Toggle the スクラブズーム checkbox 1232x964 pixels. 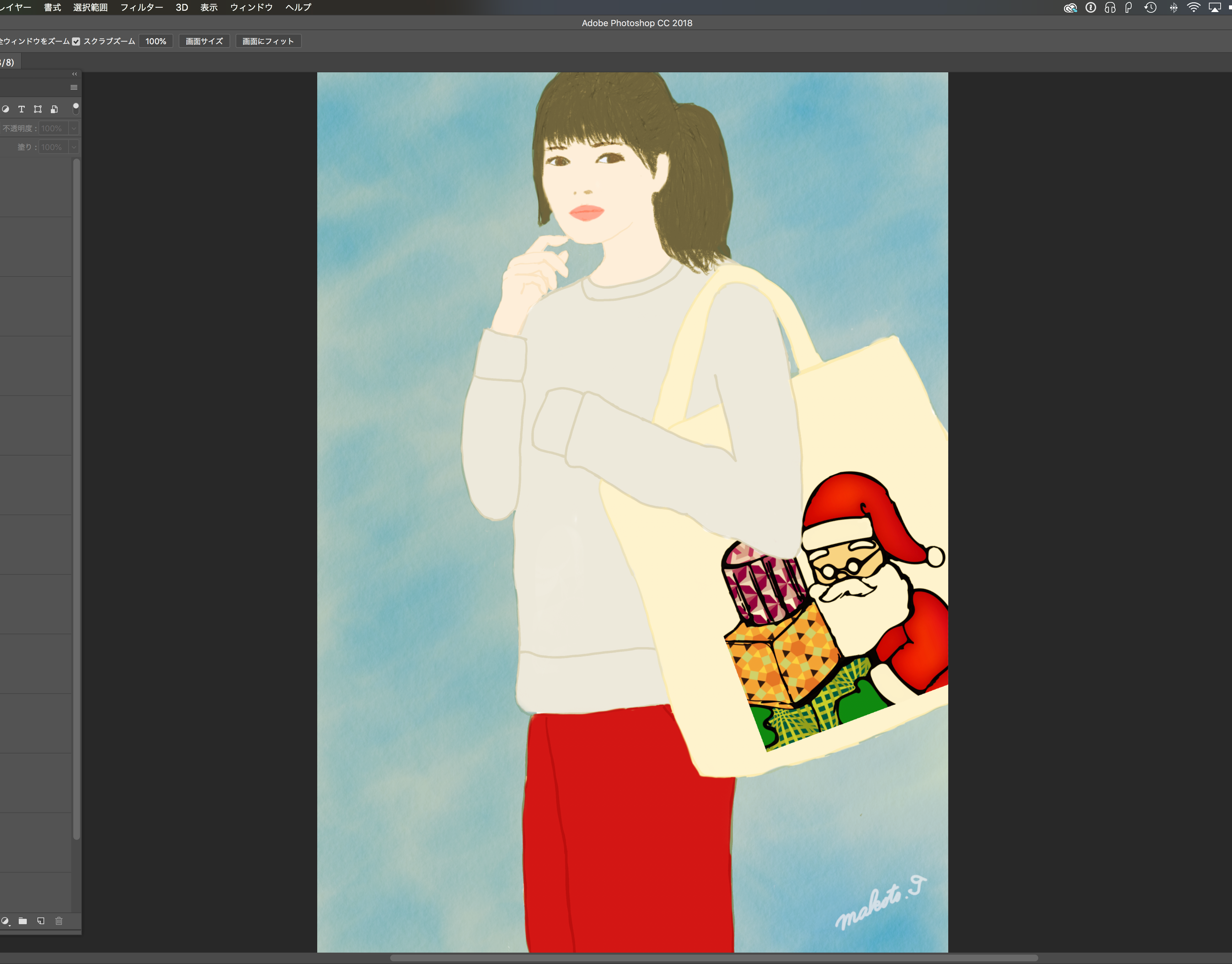pos(76,41)
